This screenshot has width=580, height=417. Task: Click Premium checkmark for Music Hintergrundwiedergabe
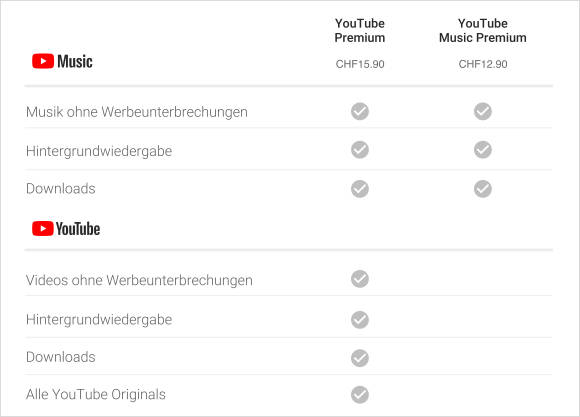click(x=360, y=149)
